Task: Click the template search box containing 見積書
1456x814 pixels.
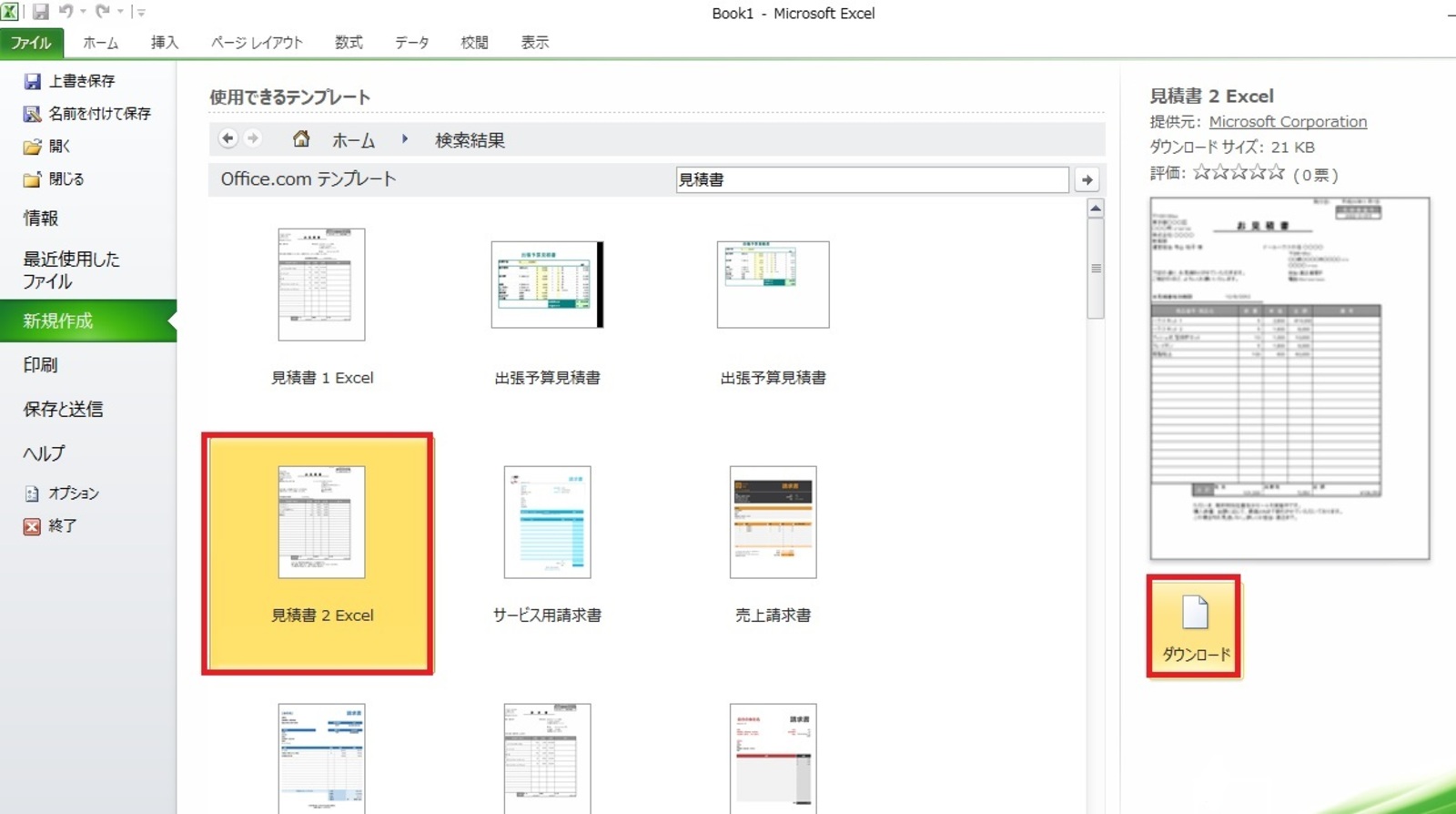Action: 872,179
